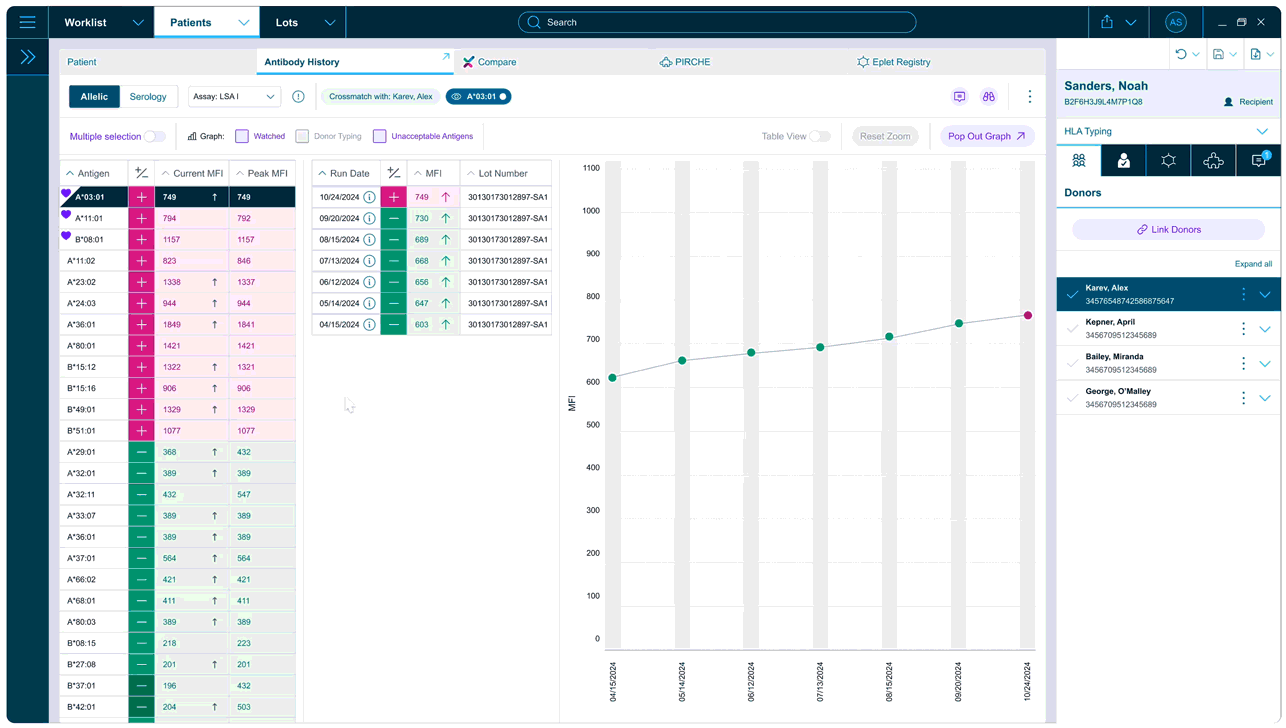Check the Unacceptable Antigens checkbox

pos(379,136)
